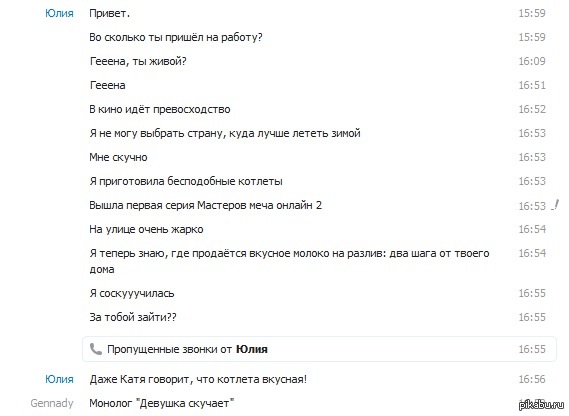Click the message about бесподобные котлеты
Viewport: 569px width, 416px height.
pos(186,181)
